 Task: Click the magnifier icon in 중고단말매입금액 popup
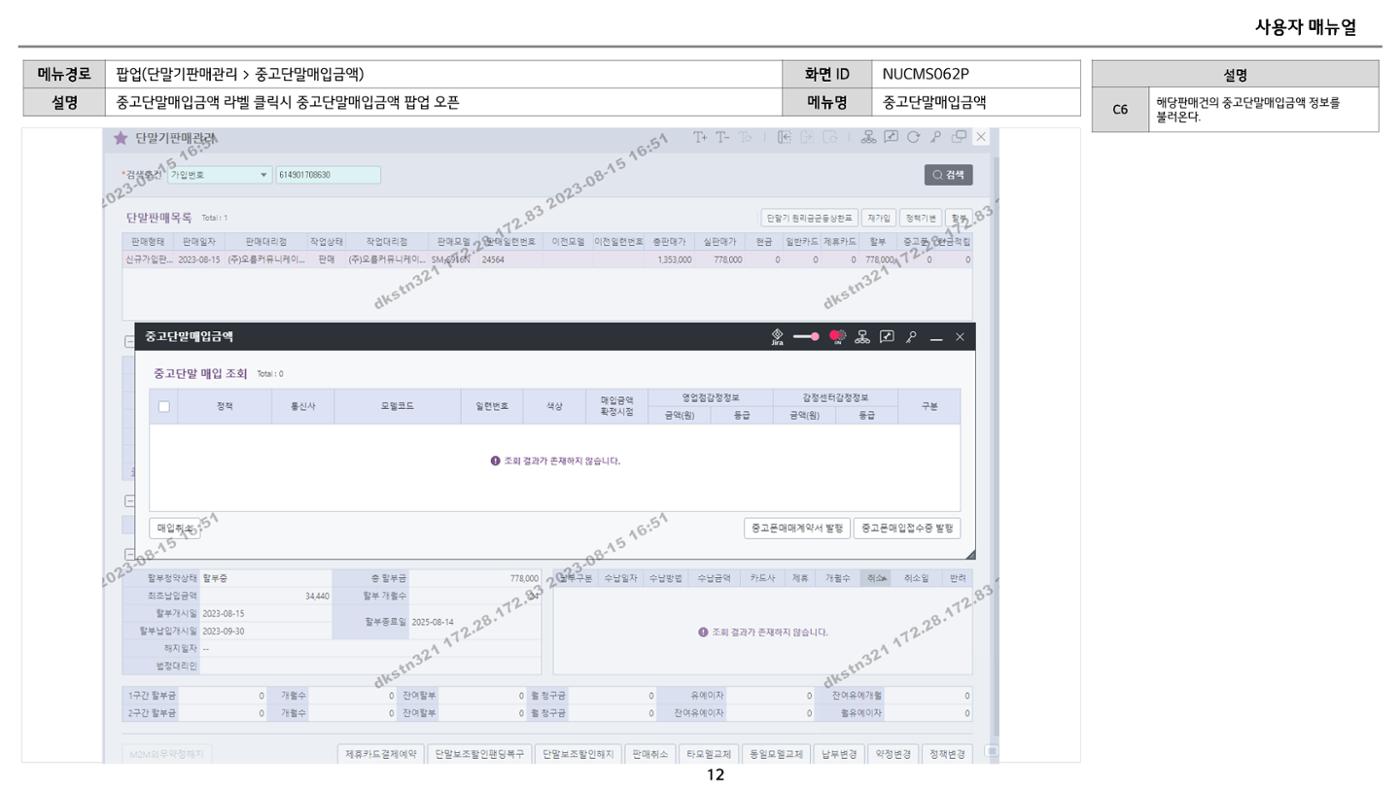coord(911,338)
